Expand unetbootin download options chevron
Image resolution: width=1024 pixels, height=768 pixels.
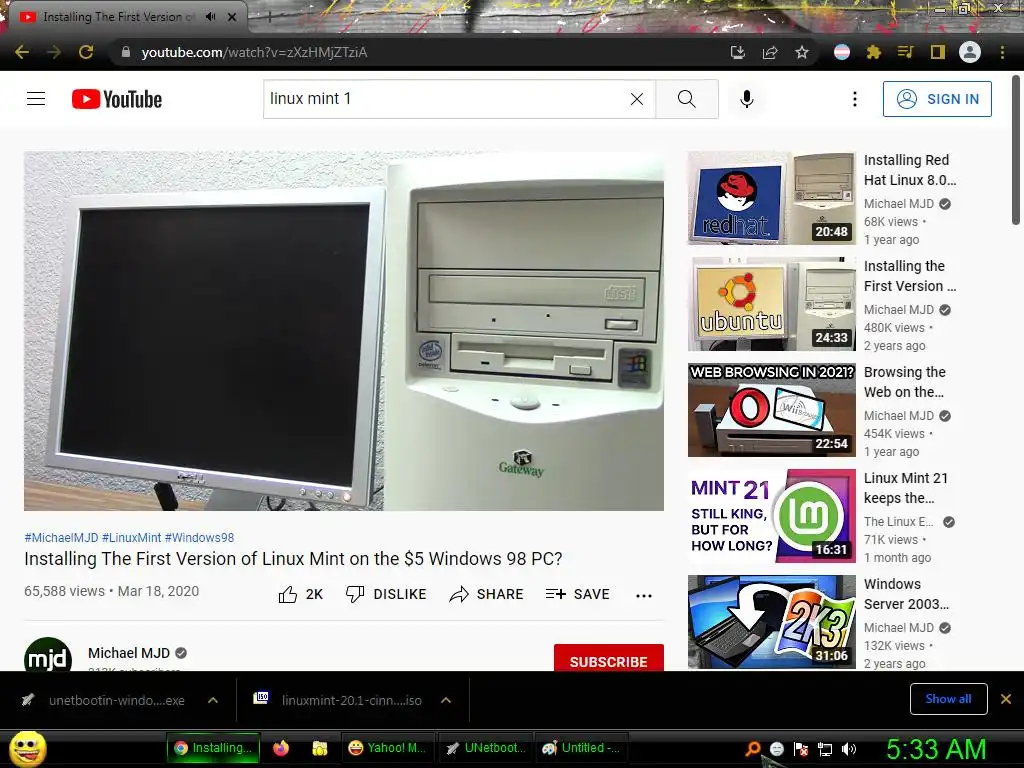click(x=212, y=700)
